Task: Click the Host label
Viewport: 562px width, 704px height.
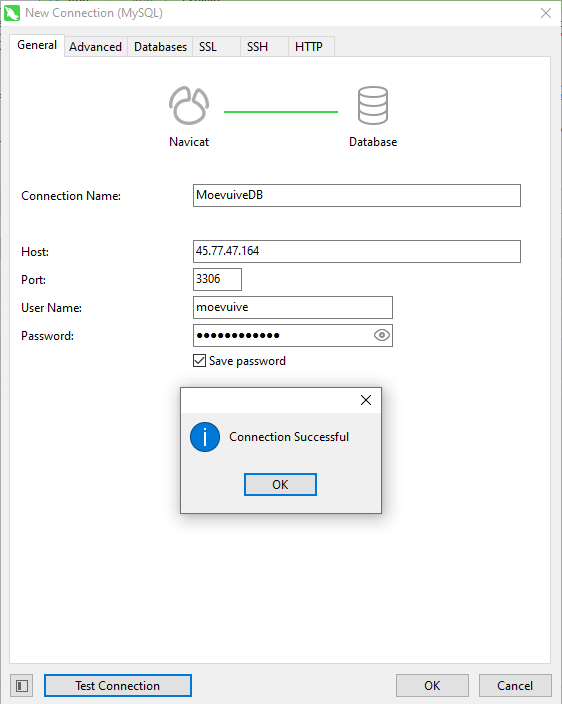Action: click(x=35, y=252)
